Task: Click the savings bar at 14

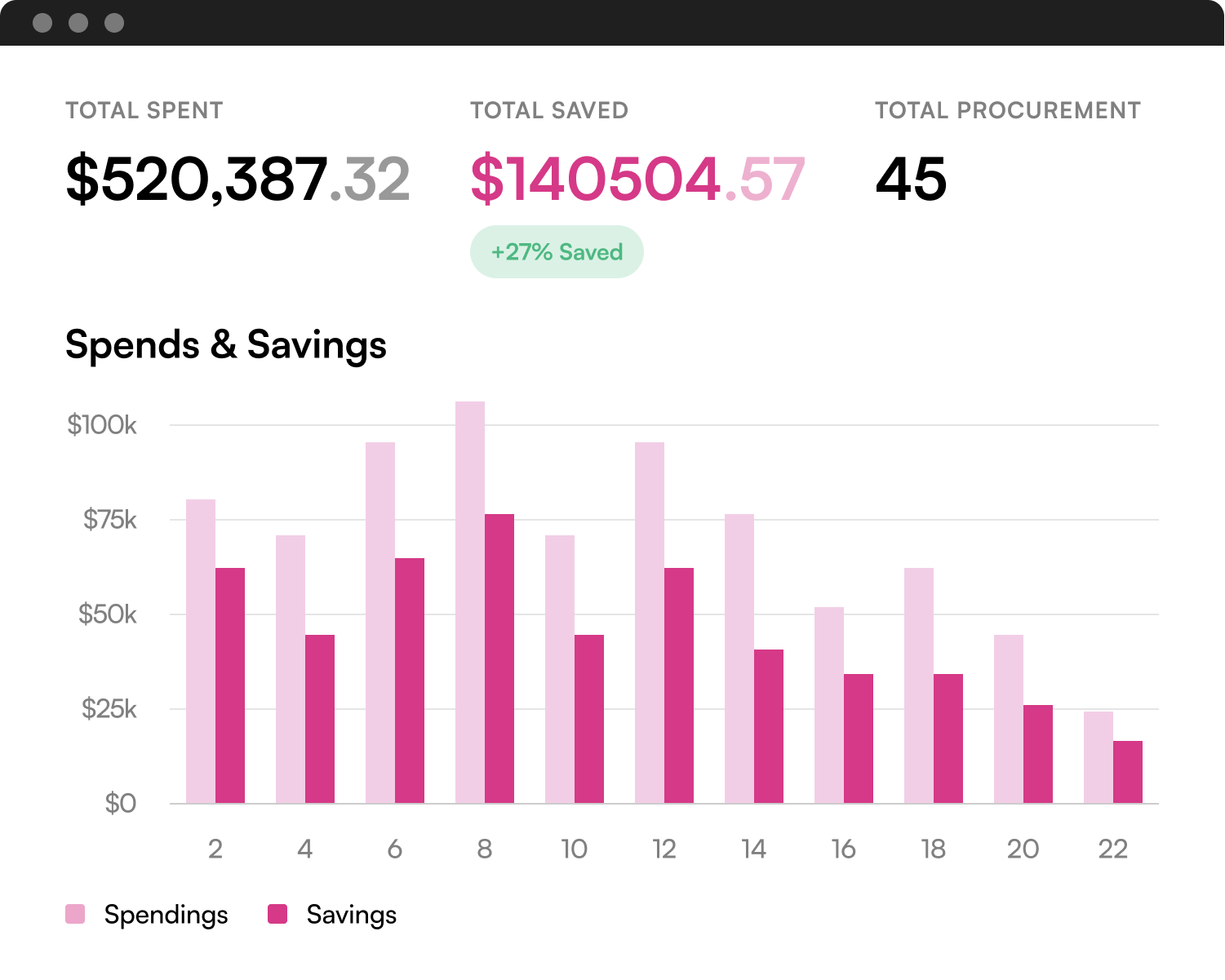Action: [769, 726]
